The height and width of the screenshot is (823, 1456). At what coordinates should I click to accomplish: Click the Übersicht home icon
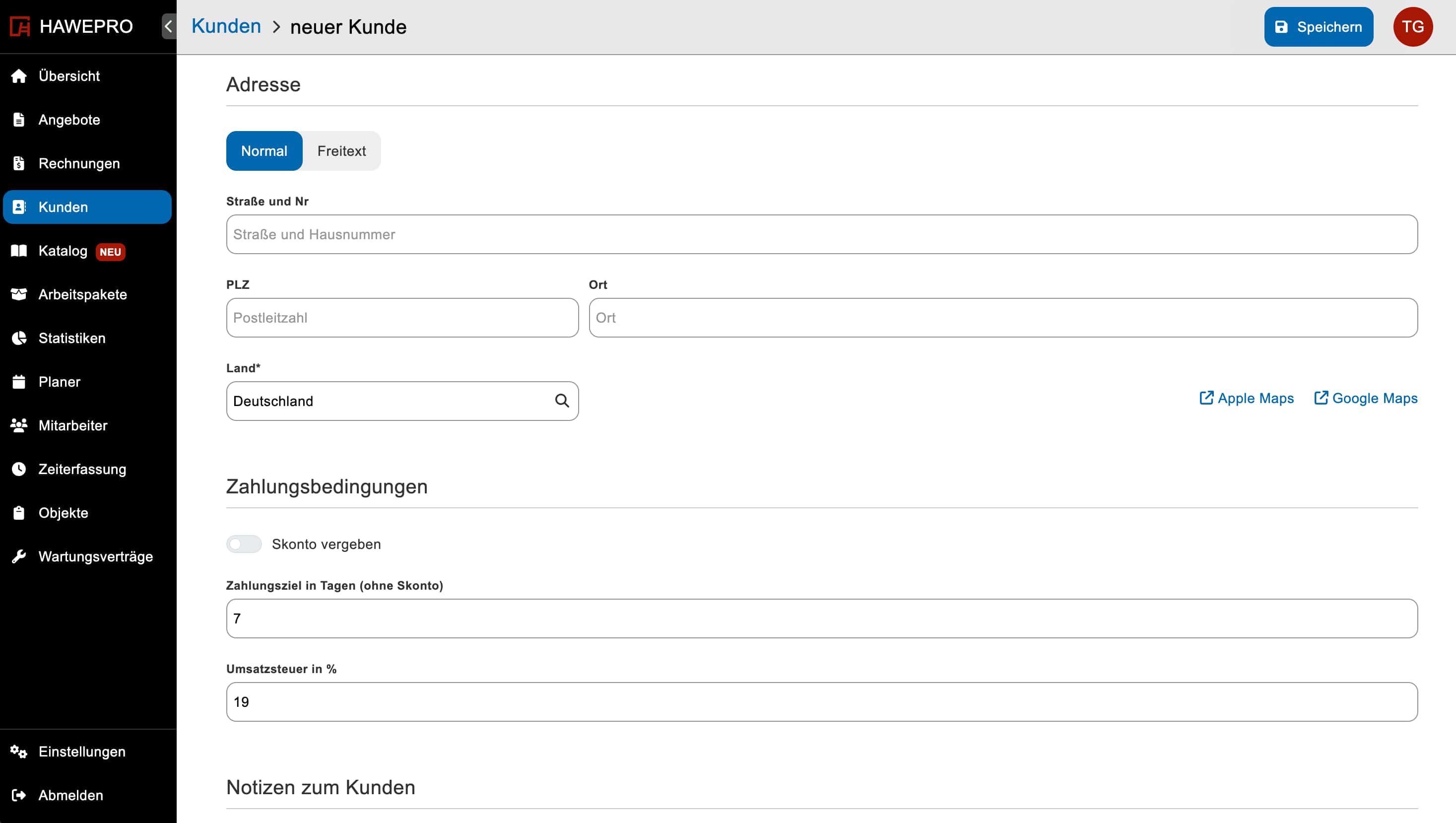tap(19, 76)
